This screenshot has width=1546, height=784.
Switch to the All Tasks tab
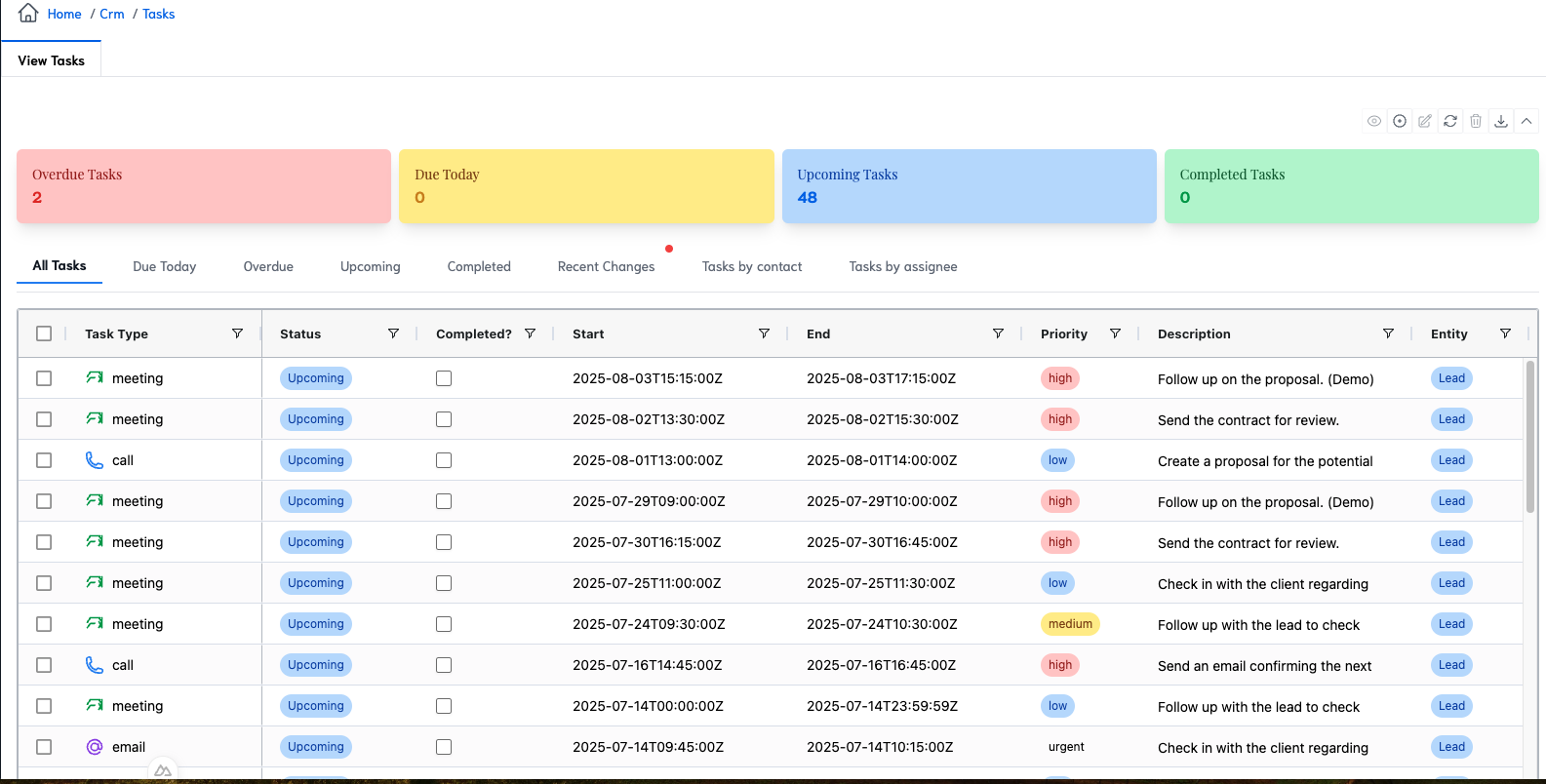pyautogui.click(x=59, y=265)
